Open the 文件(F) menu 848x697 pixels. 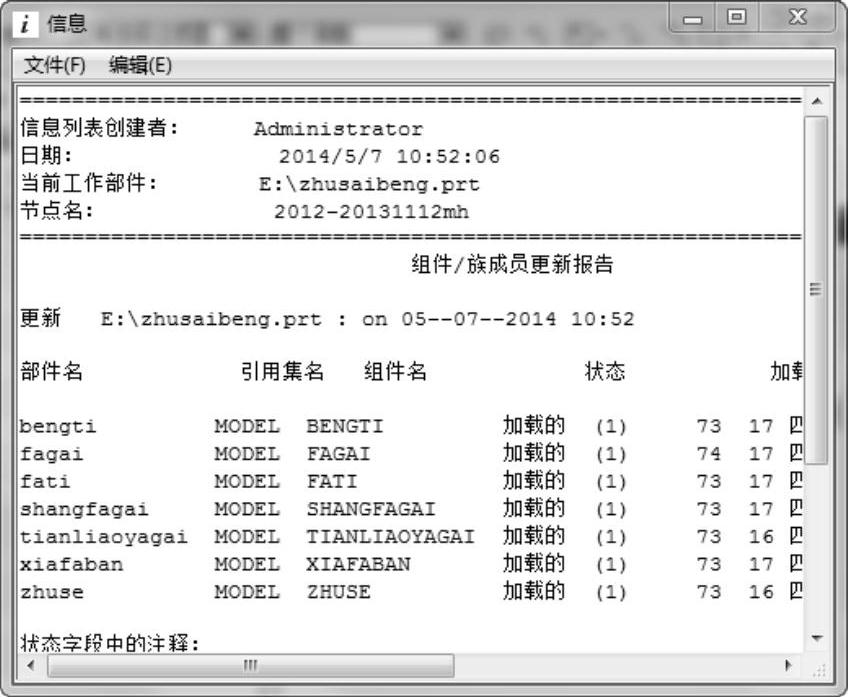coord(55,65)
